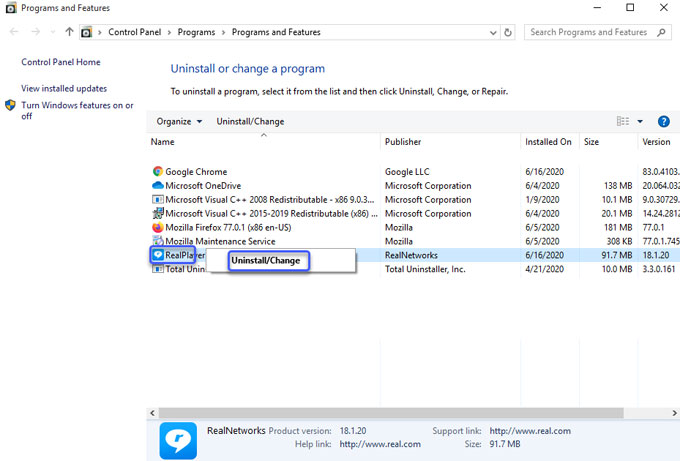Click Uninstall/Change in the toolbar

(250, 121)
